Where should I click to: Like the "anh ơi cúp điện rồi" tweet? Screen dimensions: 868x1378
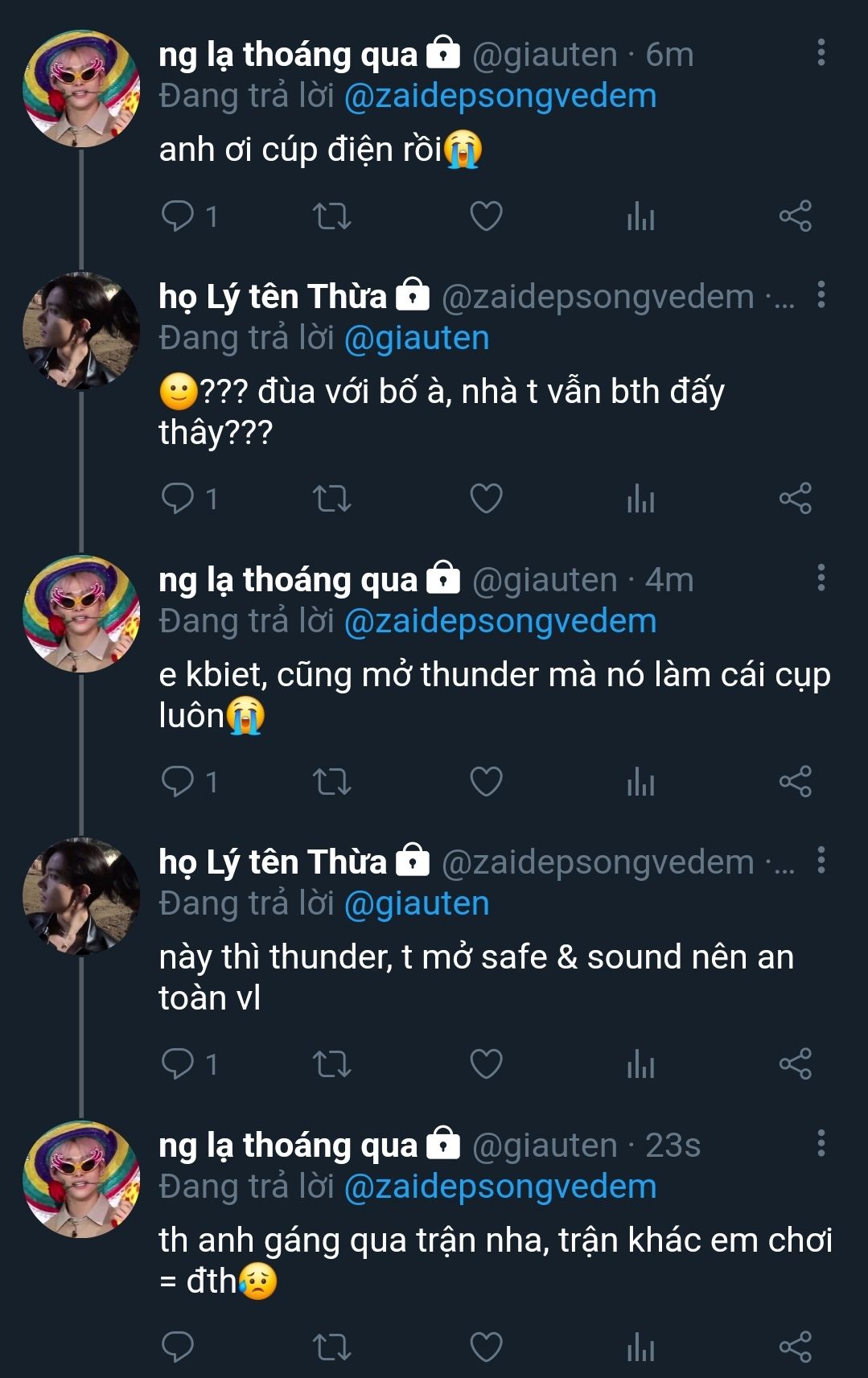(x=486, y=216)
